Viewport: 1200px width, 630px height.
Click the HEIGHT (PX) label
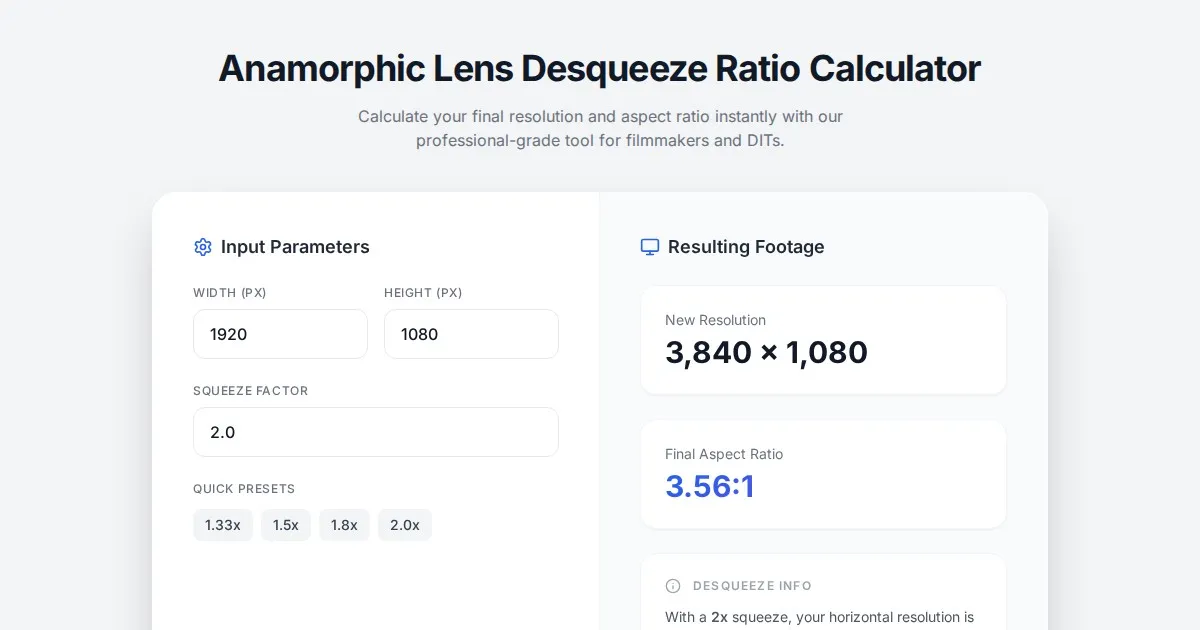[423, 293]
